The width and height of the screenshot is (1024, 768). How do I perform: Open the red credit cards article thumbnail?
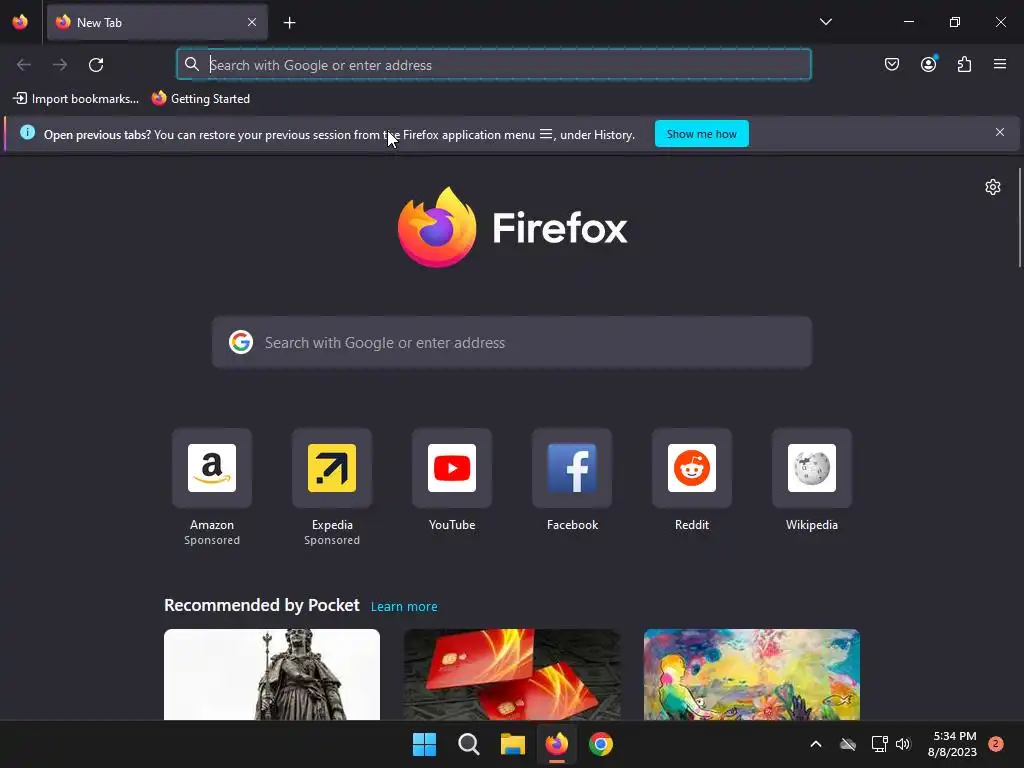[x=512, y=675]
